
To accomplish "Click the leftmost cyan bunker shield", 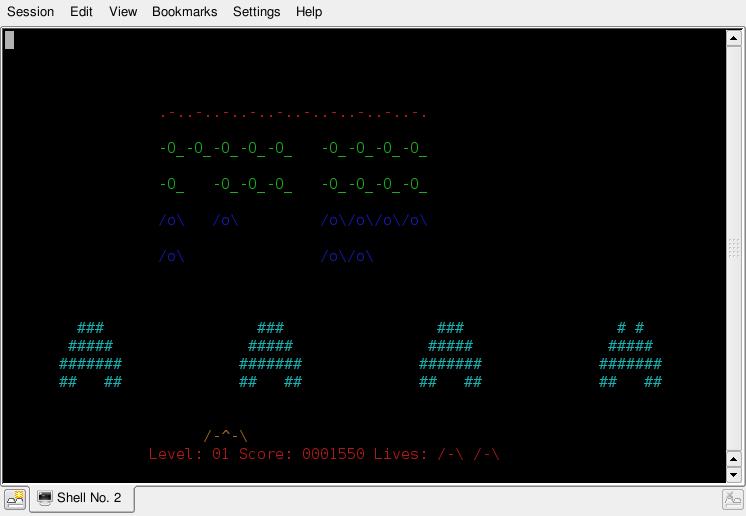I will point(90,355).
